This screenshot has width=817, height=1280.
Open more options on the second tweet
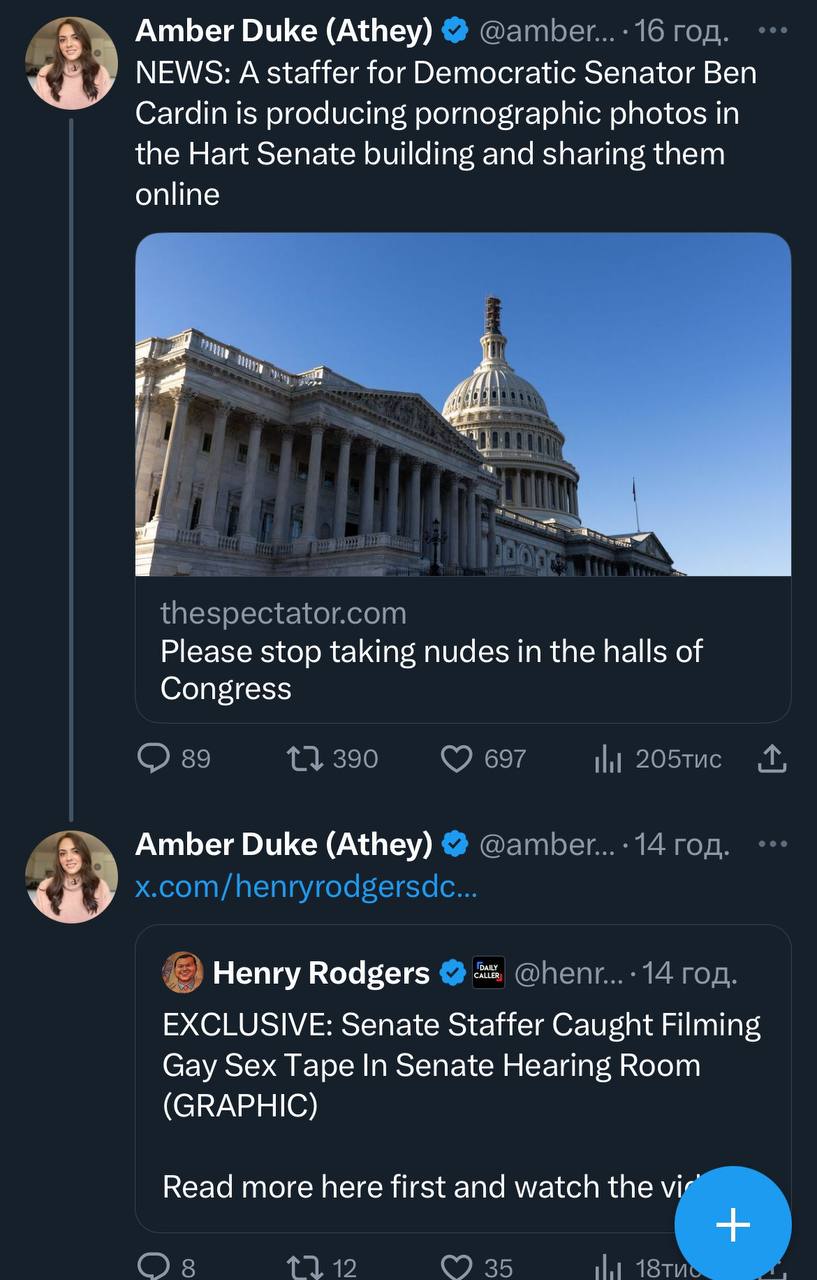773,845
